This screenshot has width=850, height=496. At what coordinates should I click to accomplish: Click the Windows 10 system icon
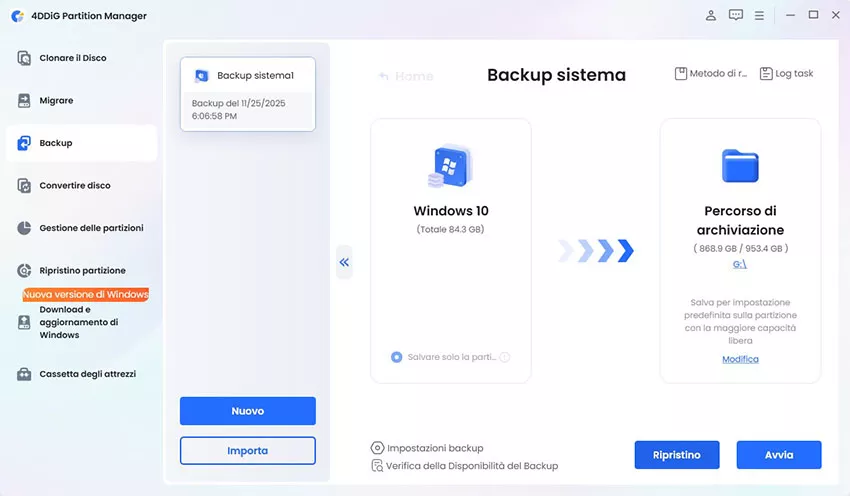[450, 166]
